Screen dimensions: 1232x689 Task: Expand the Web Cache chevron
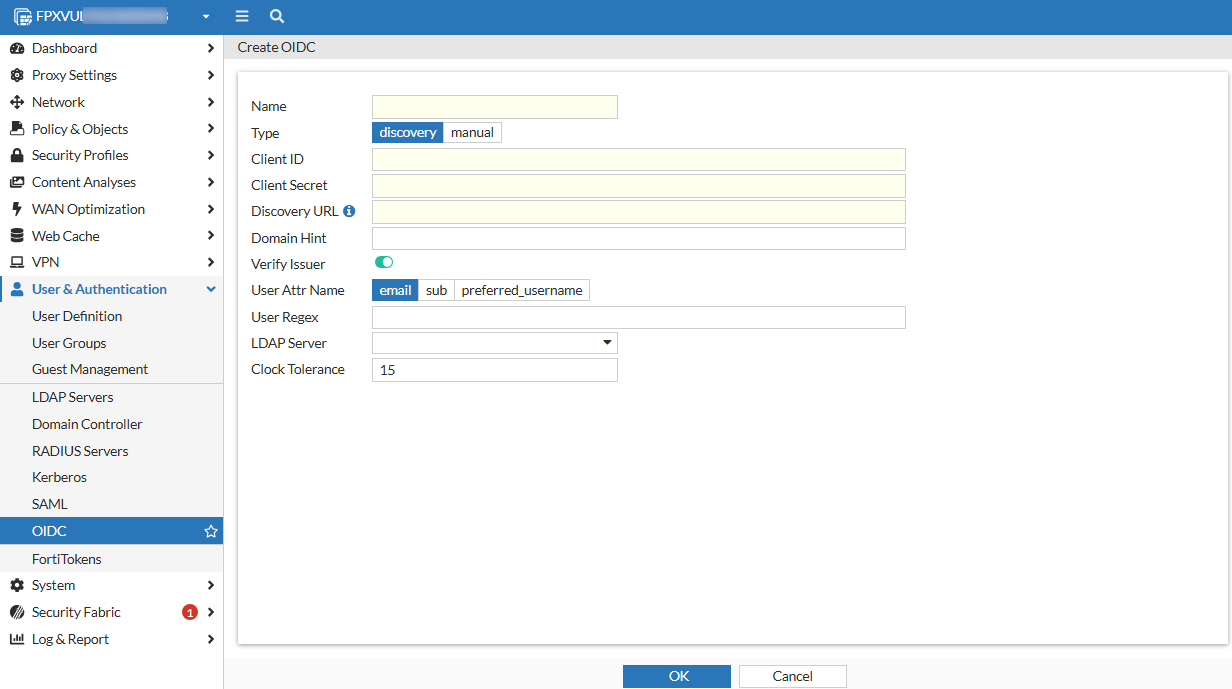[210, 236]
